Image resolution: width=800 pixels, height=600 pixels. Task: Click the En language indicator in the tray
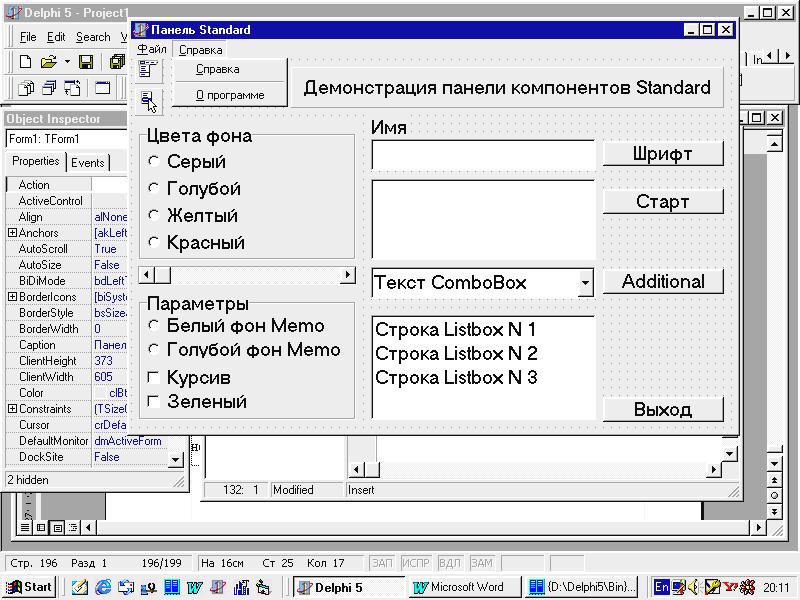click(x=661, y=587)
